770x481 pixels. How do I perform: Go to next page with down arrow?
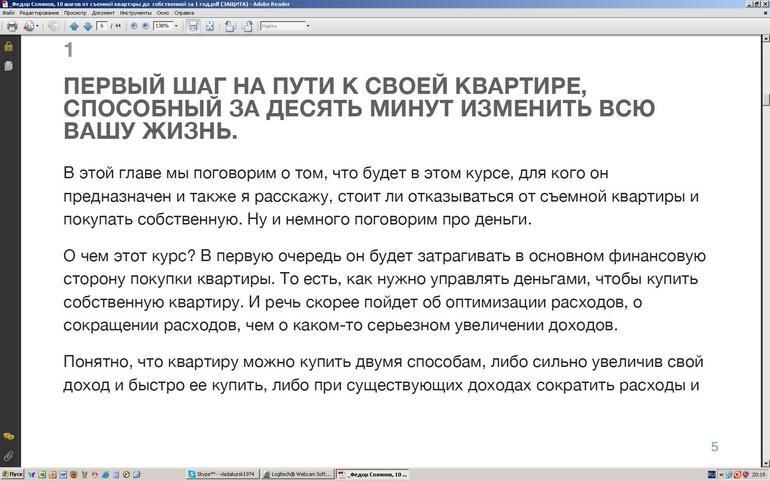pyautogui.click(x=87, y=26)
